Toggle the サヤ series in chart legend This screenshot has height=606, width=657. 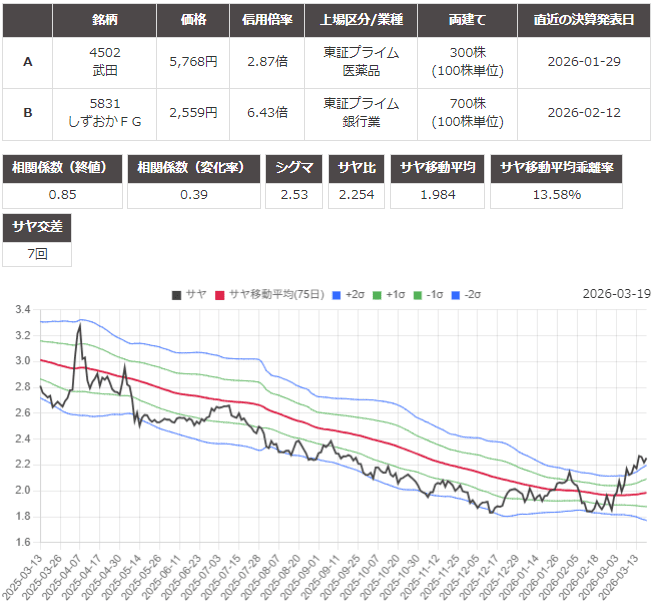[x=189, y=294]
